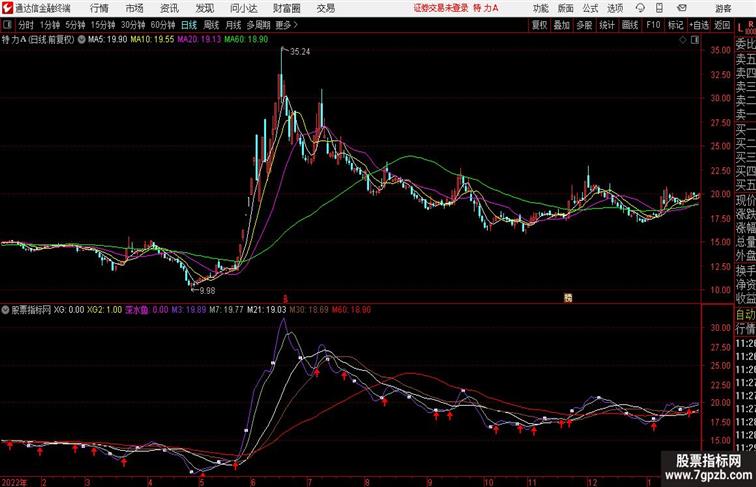The width and height of the screenshot is (756, 487).
Task: Click the 标记 mark button
Action: (675, 25)
